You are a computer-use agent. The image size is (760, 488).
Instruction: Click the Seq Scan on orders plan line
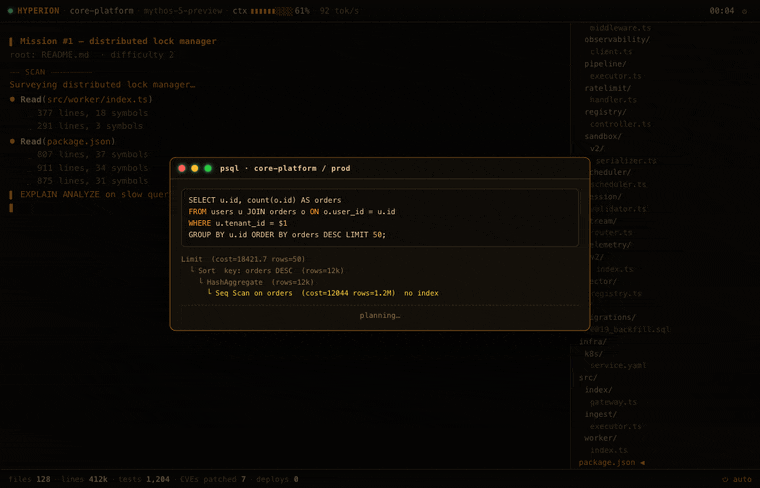(327, 293)
